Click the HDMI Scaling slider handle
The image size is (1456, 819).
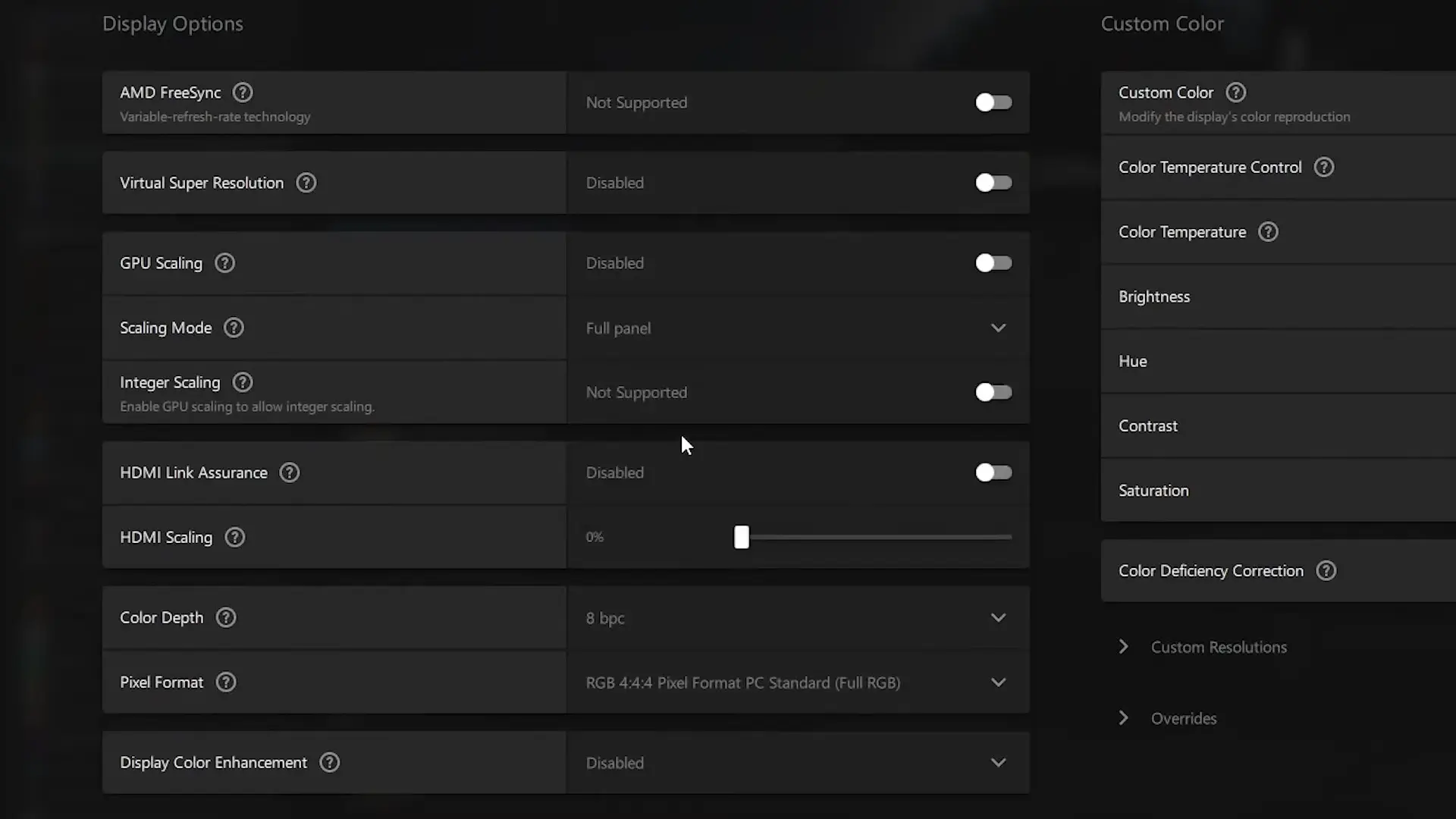(x=742, y=537)
